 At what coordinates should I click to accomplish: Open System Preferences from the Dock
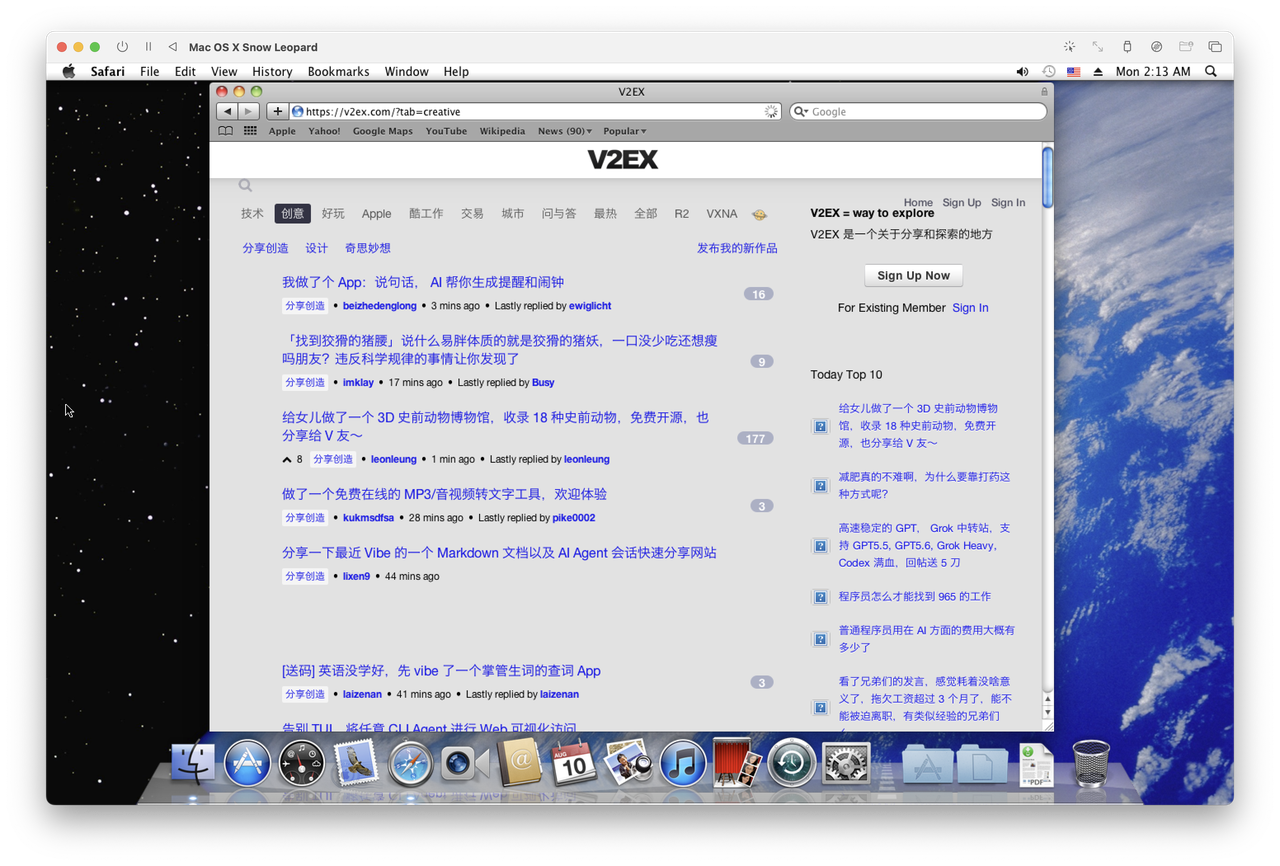(x=846, y=765)
